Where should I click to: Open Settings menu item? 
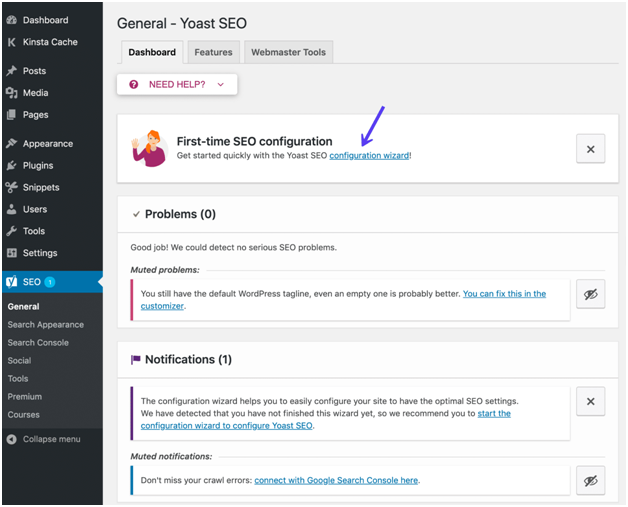pos(40,253)
